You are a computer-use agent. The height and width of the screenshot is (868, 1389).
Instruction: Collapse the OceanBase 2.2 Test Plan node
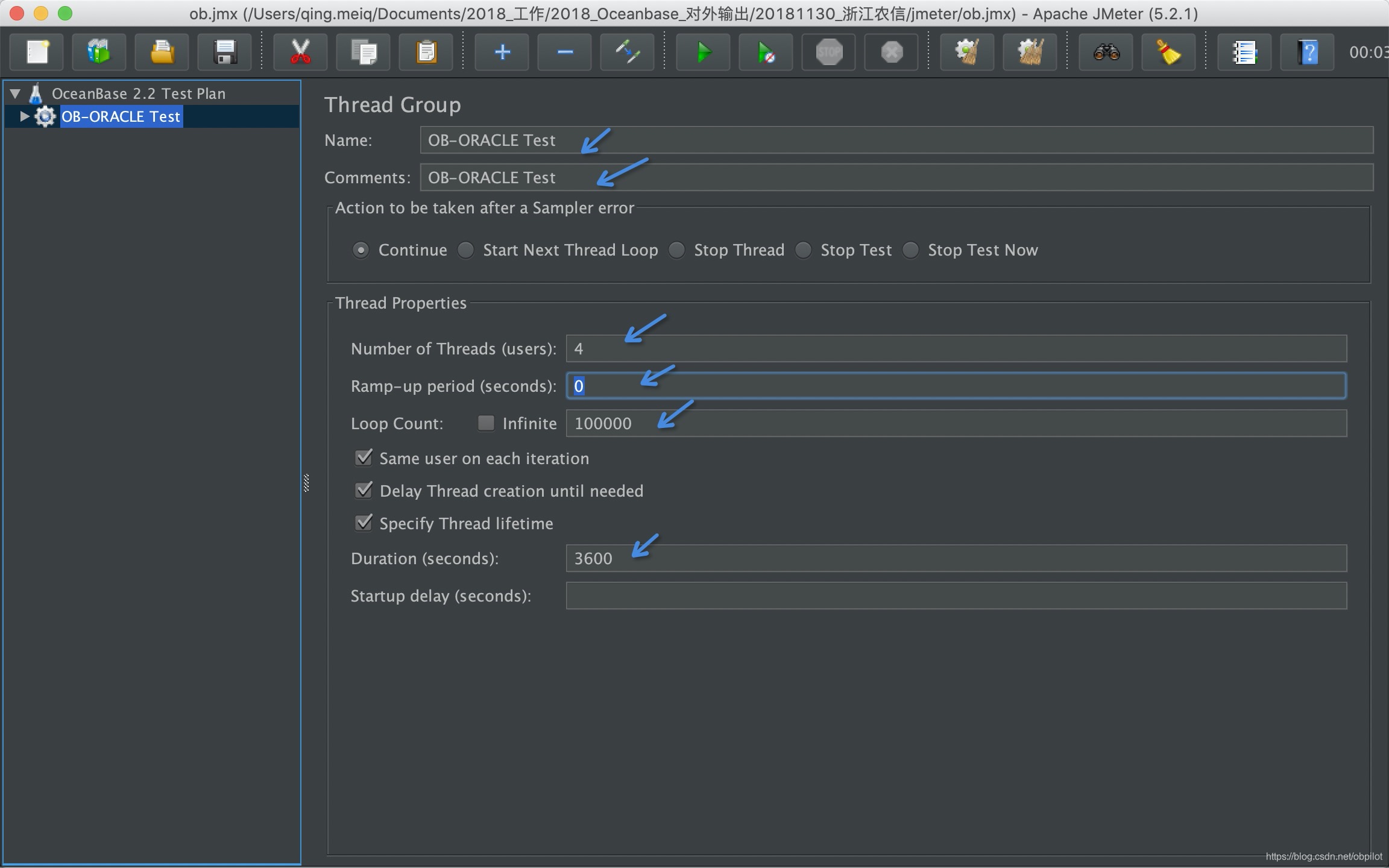(x=16, y=93)
